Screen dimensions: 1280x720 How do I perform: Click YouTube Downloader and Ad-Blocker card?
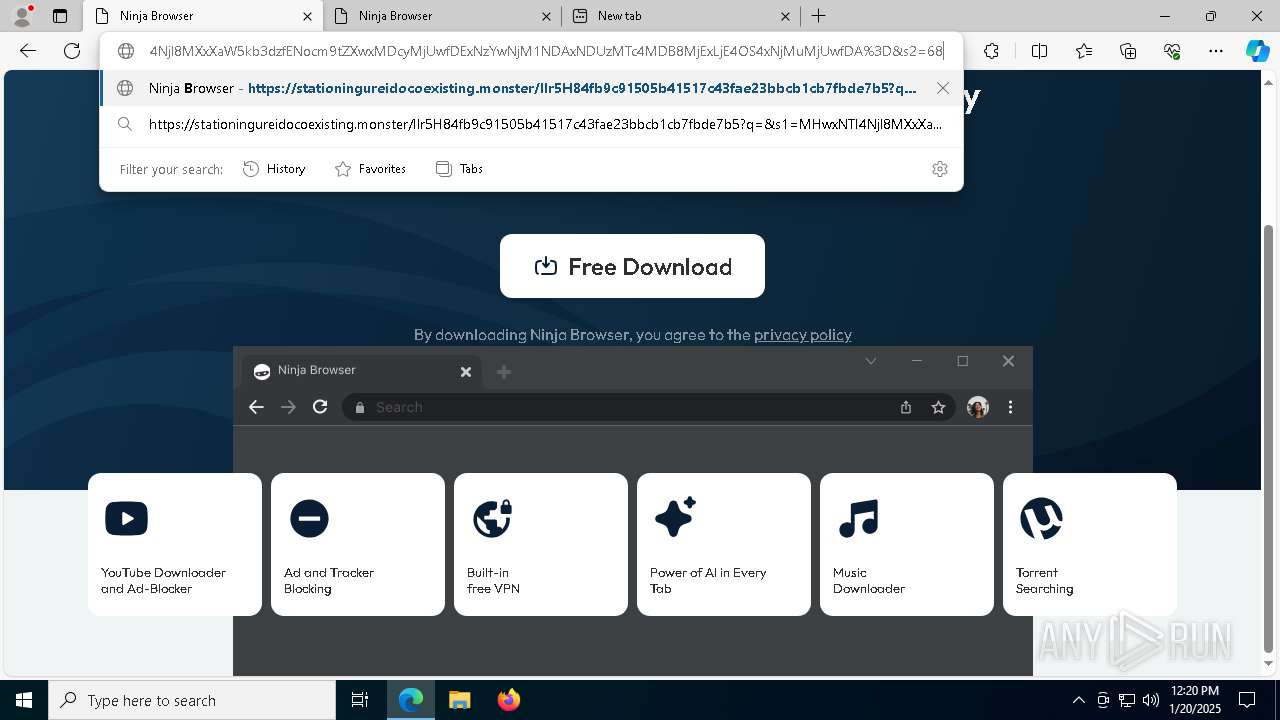[175, 544]
